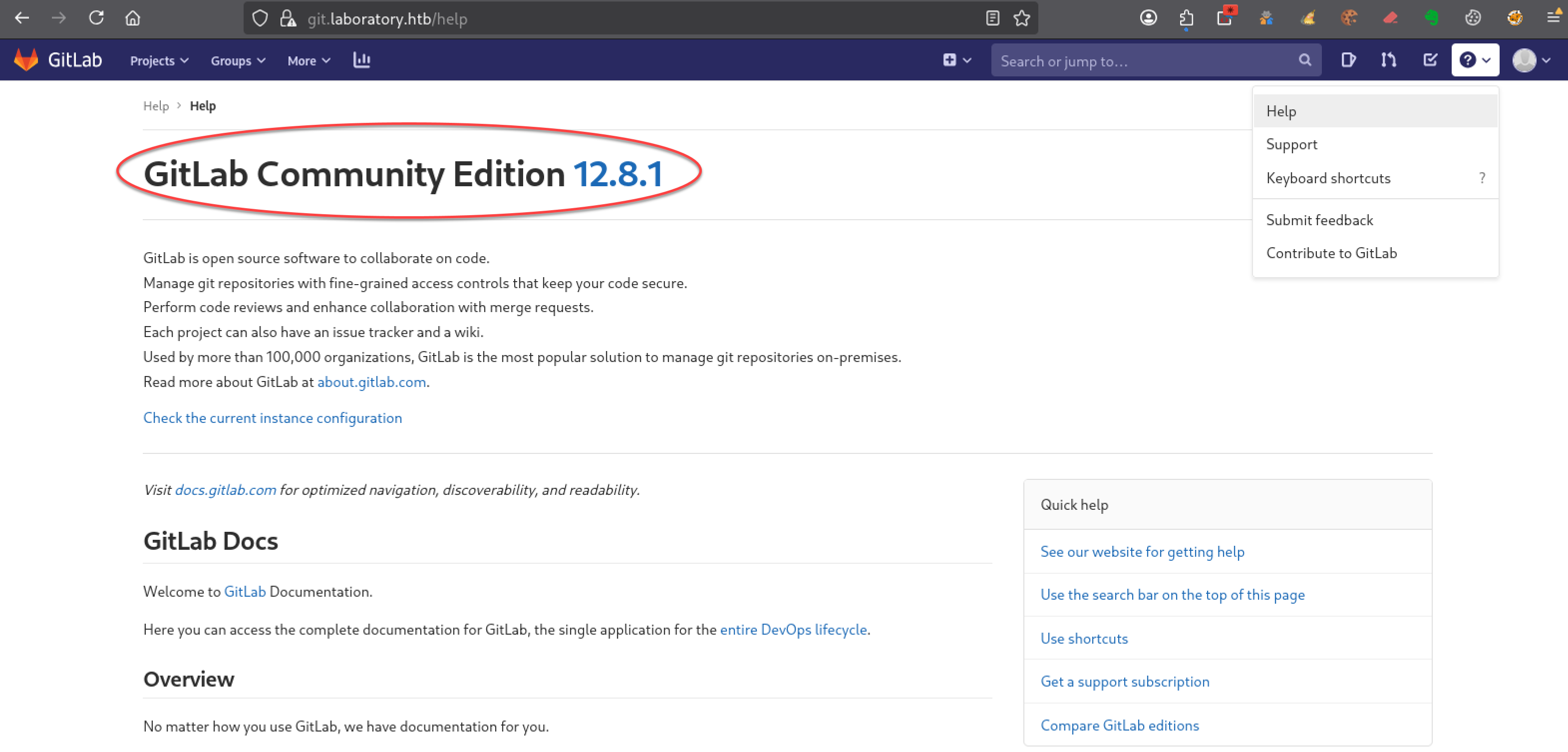Expand the More dropdown
Screen dimensions: 1568x752
click(309, 60)
